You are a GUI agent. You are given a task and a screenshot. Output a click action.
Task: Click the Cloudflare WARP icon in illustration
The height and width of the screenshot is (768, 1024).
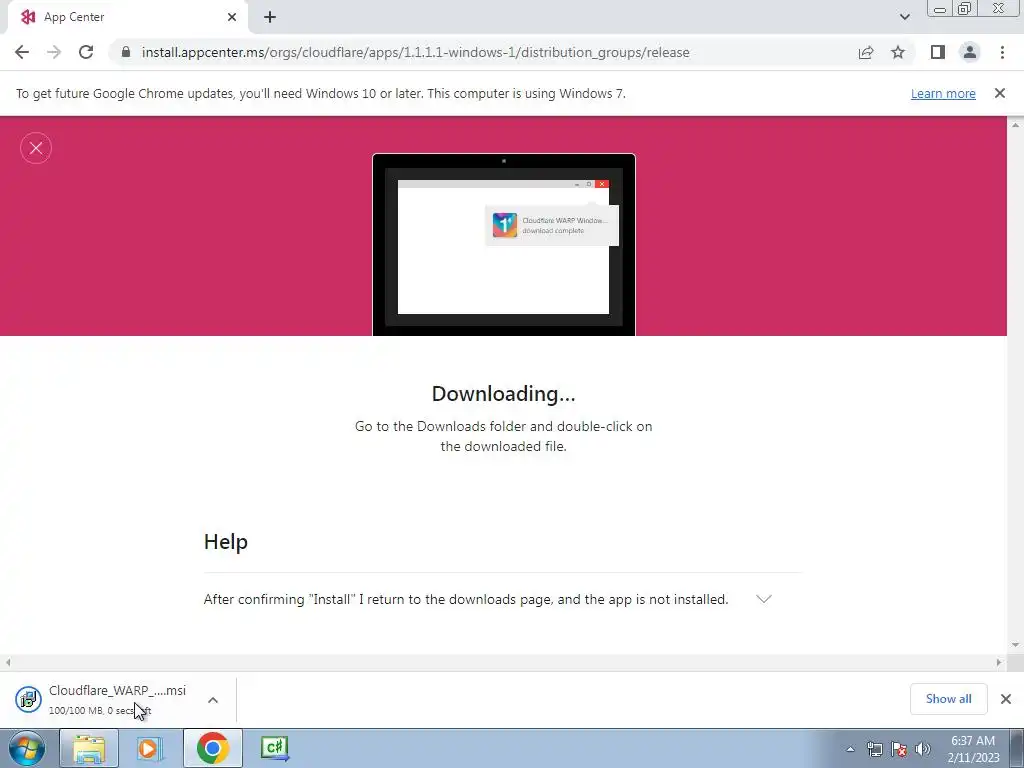(504, 225)
